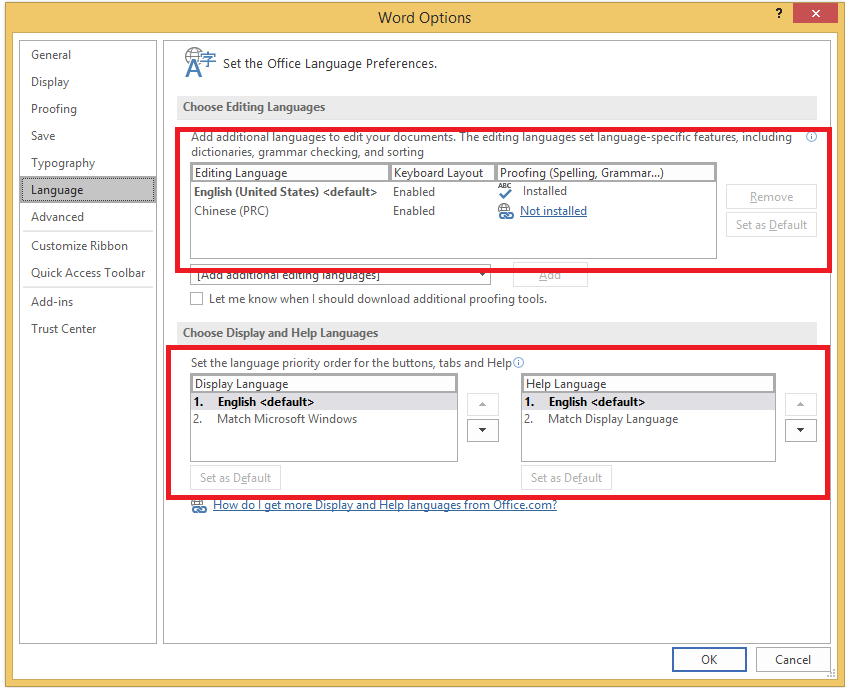Click the Editing Language column header
The height and width of the screenshot is (688, 845).
(x=290, y=173)
